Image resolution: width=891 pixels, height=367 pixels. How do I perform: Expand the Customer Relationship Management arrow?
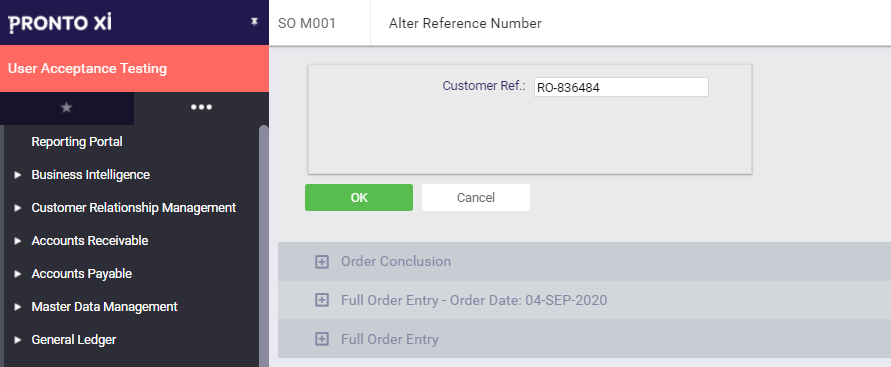(x=18, y=208)
